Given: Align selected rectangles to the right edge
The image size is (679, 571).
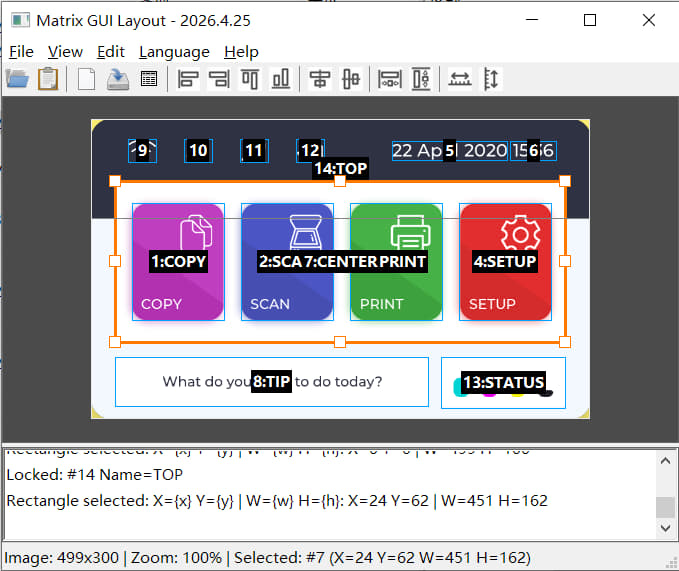Looking at the screenshot, I should point(219,79).
